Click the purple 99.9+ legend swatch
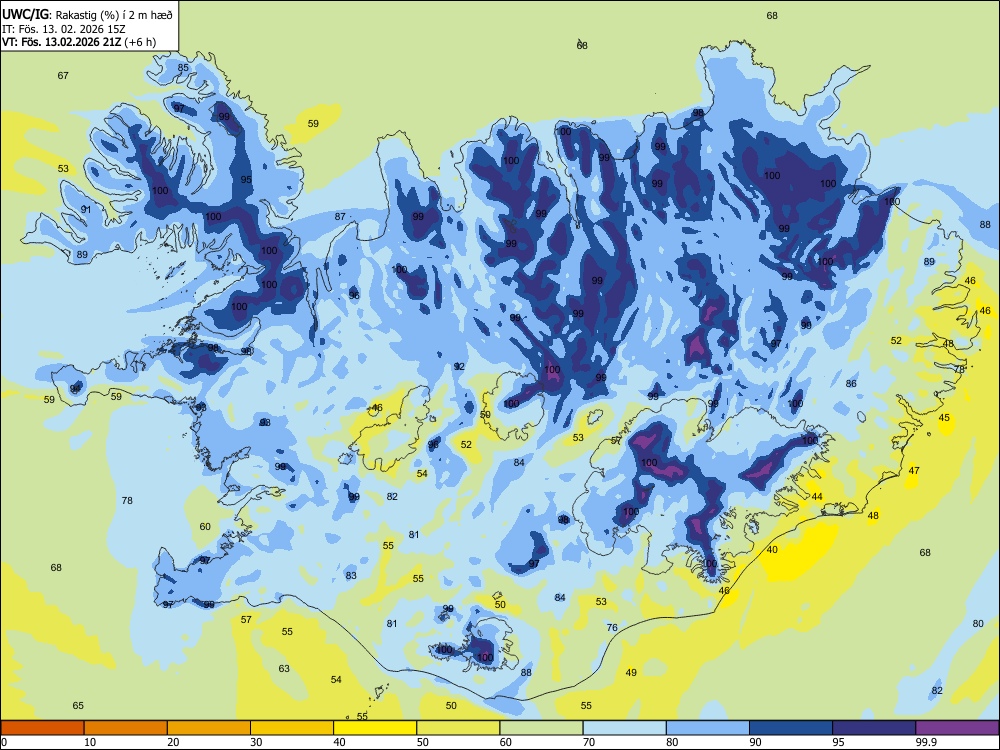The width and height of the screenshot is (1000, 750). coord(957,728)
